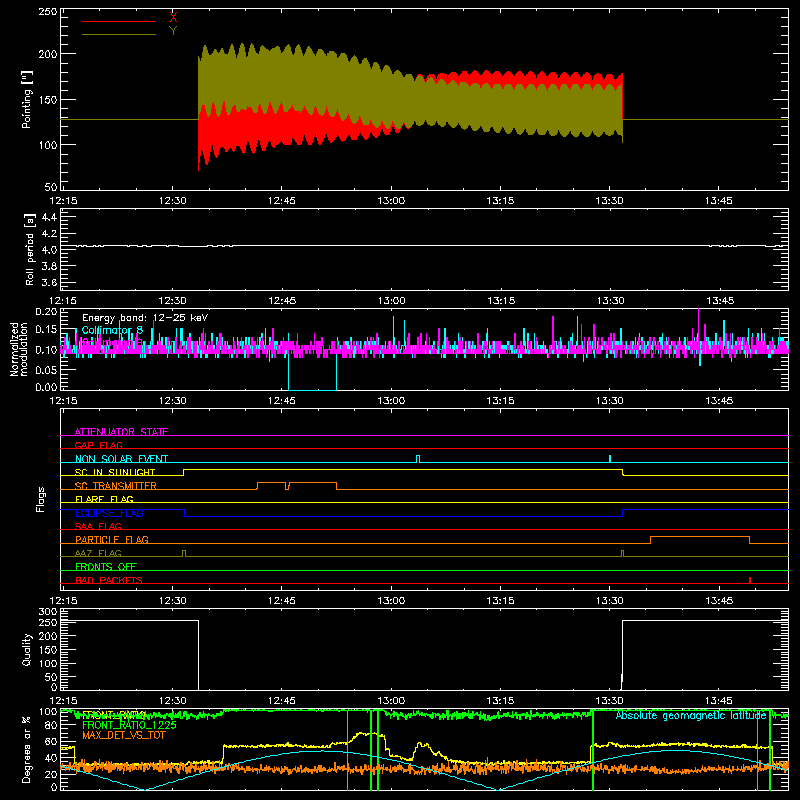
Task: Click the 300 tick on Quality axis
Action: pos(48,612)
